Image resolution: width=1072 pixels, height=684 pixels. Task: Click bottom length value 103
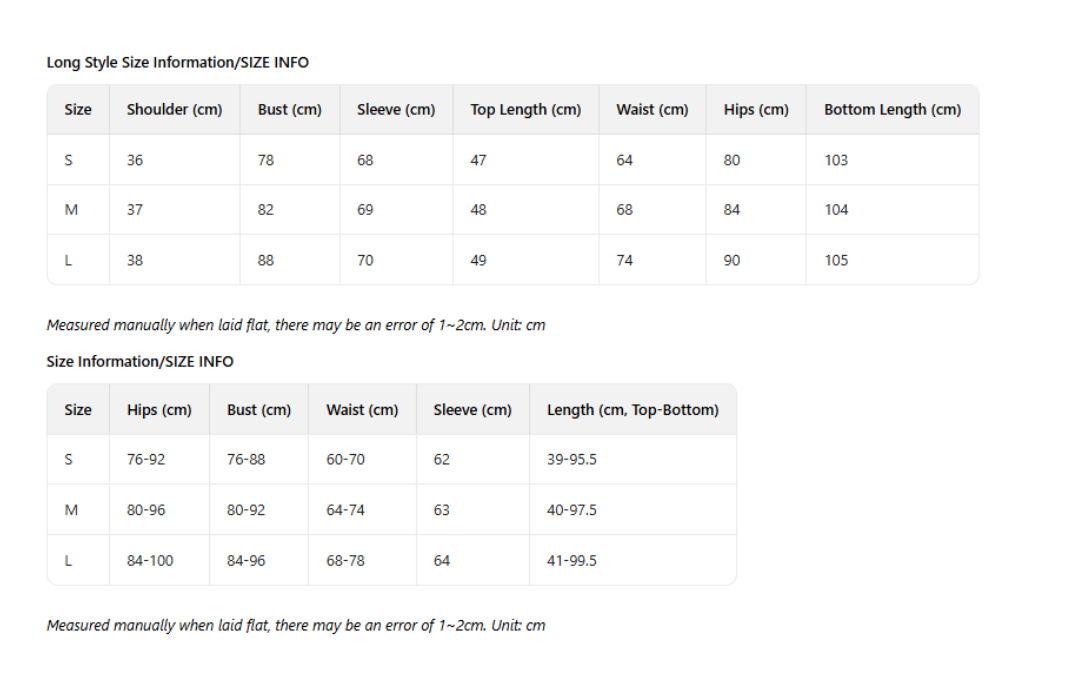[x=836, y=160]
